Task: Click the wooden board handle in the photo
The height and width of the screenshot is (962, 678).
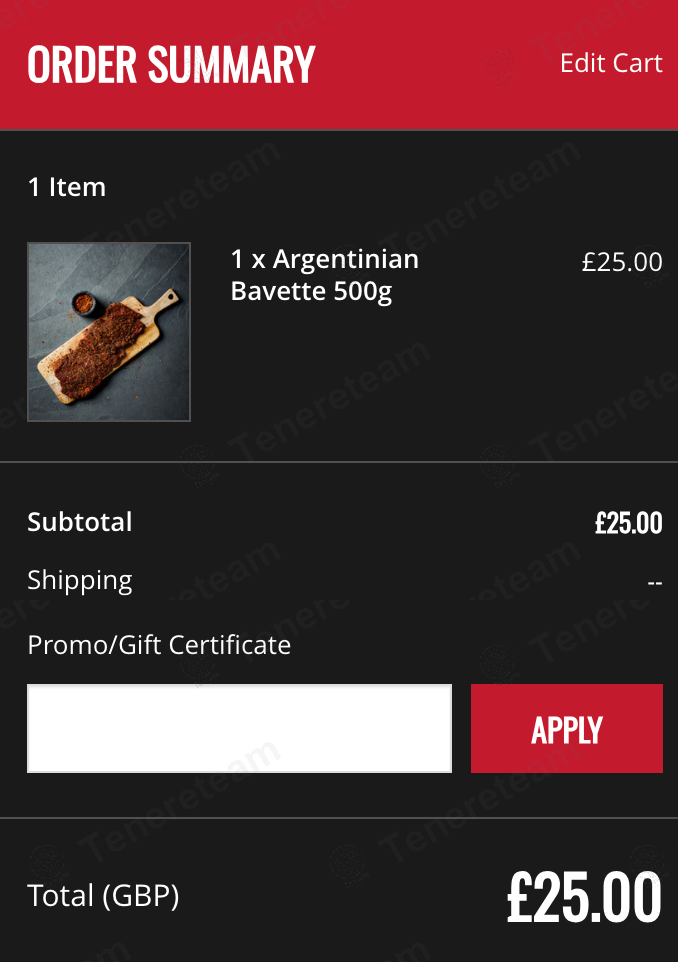Action: (x=164, y=301)
